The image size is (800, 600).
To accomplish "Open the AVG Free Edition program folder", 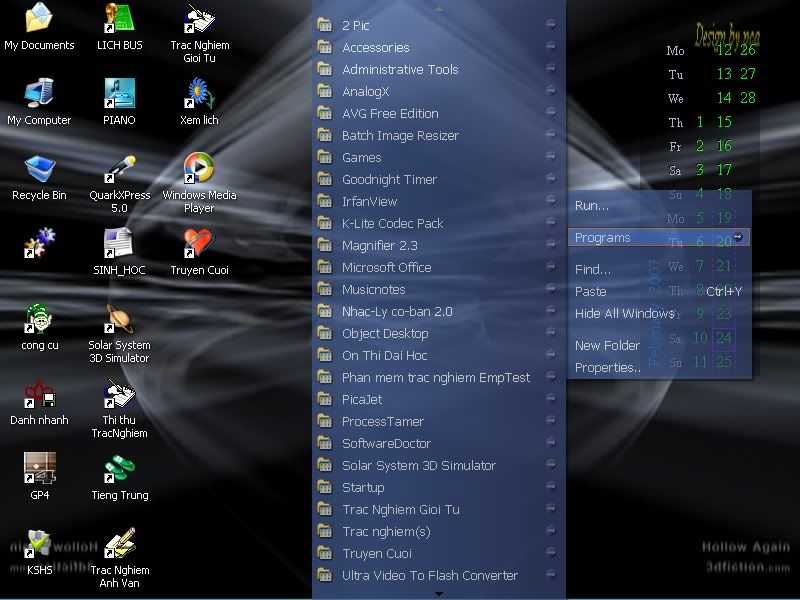I will 390,114.
